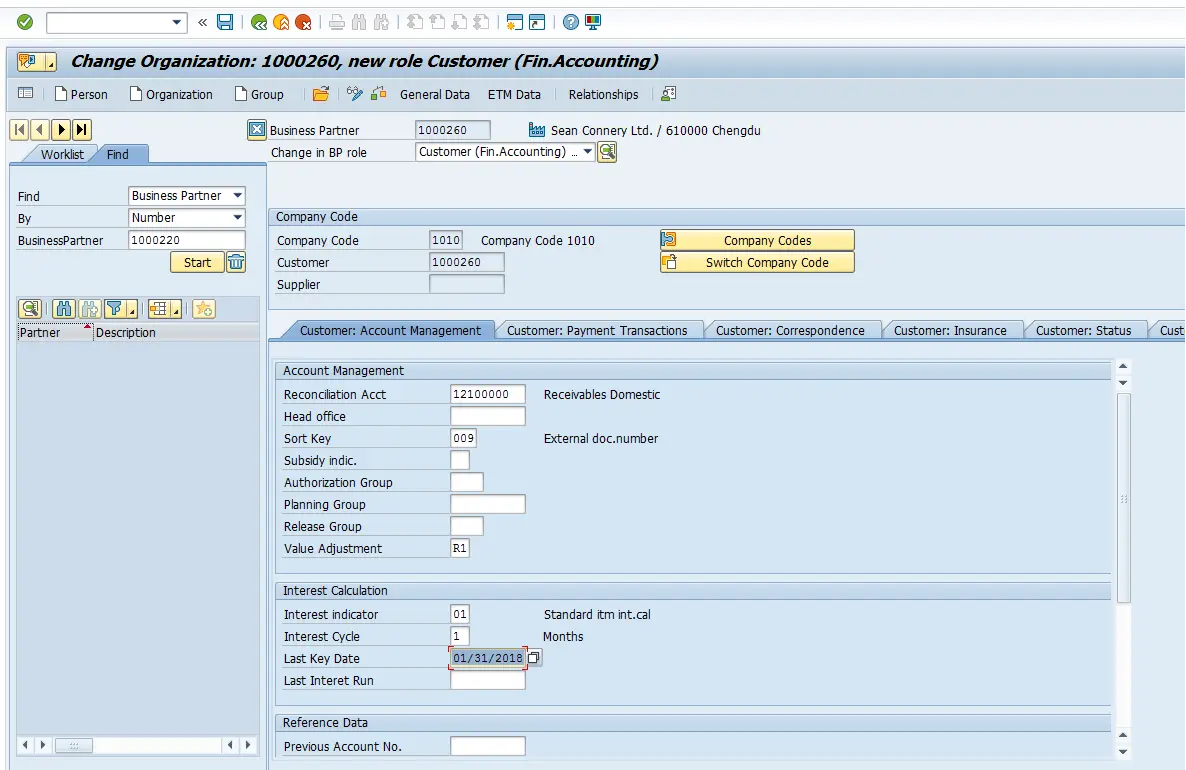Click the trash icon next to Start
The width and height of the screenshot is (1186, 770).
pos(236,262)
